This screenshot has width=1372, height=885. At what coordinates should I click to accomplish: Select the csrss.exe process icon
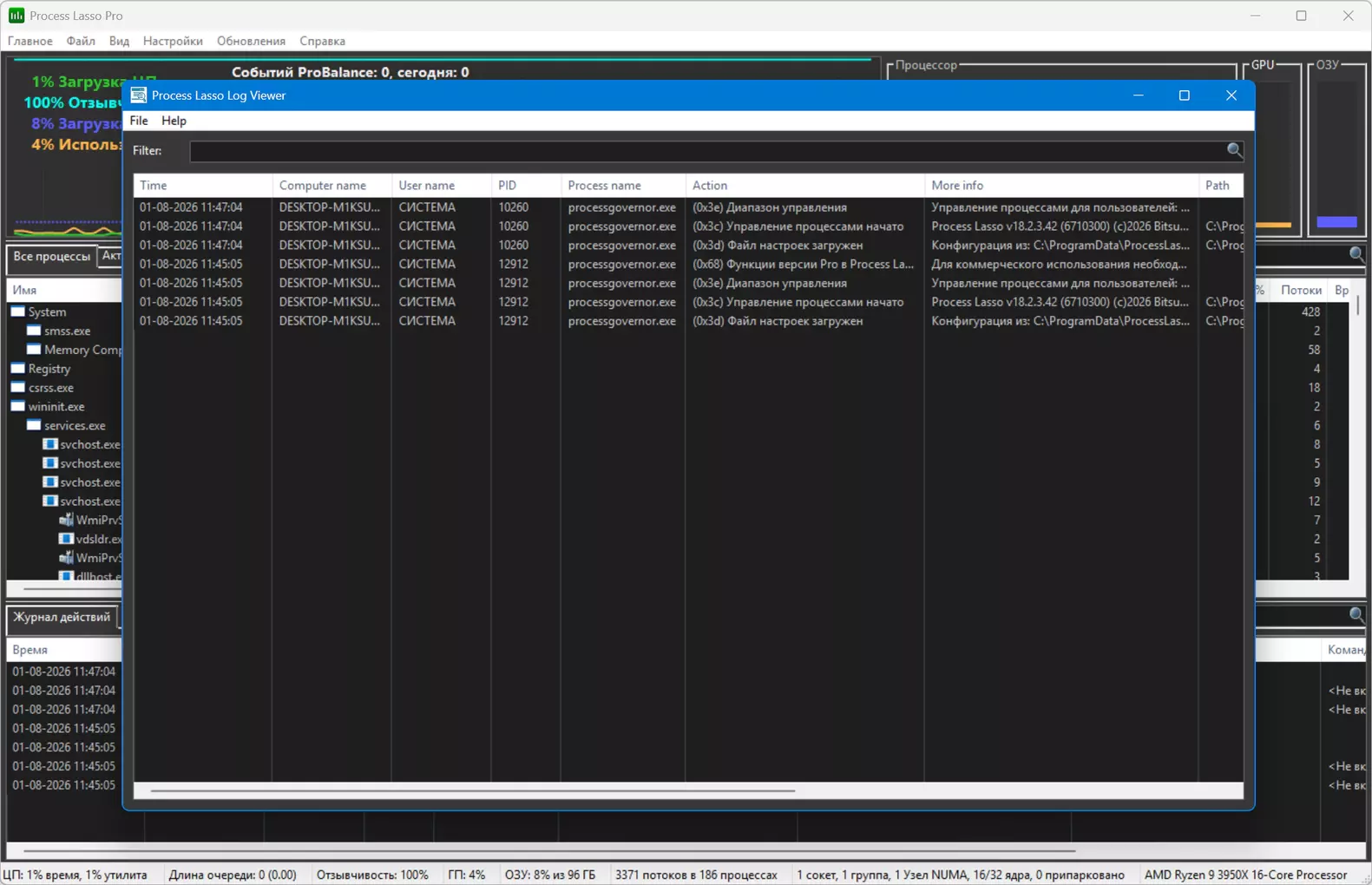tap(17, 388)
